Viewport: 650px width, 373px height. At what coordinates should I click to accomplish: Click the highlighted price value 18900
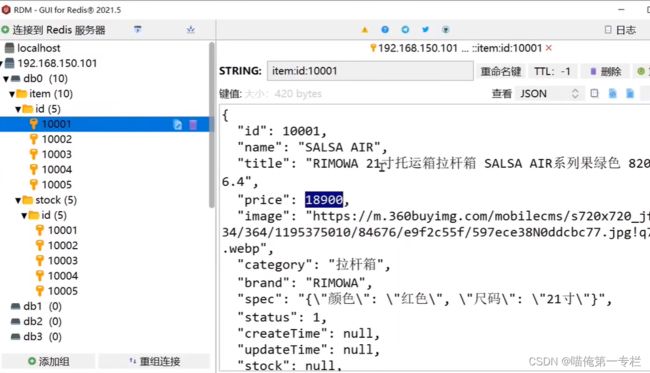click(x=324, y=200)
